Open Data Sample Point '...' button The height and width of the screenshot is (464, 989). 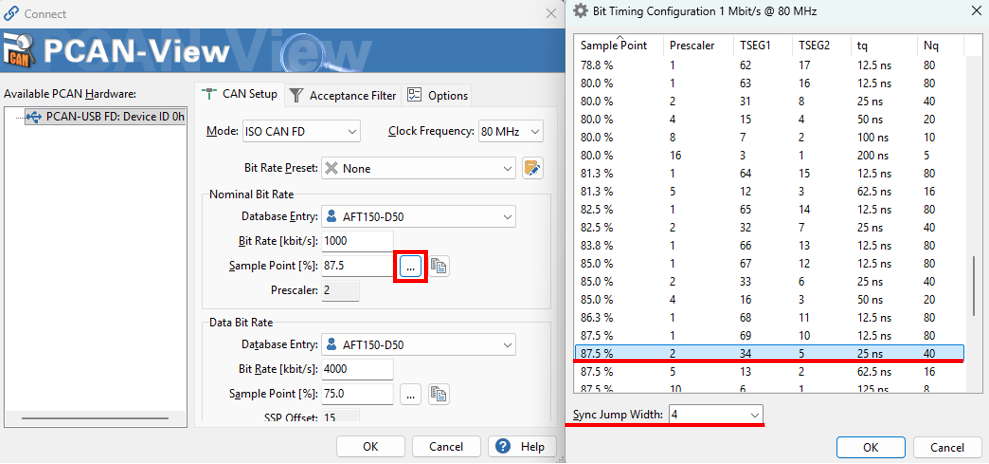(411, 395)
